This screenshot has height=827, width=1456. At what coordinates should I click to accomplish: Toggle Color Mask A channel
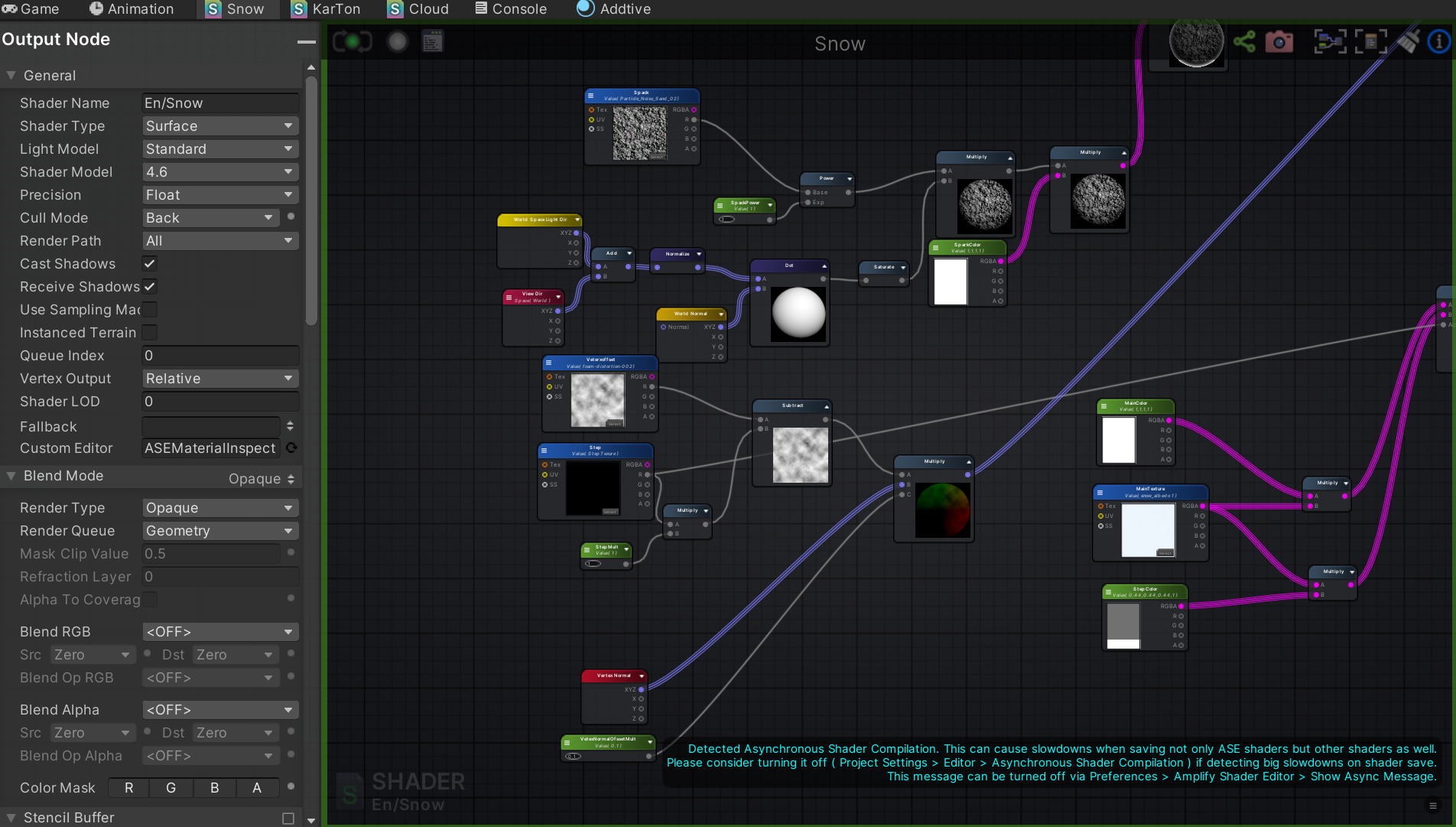[257, 787]
